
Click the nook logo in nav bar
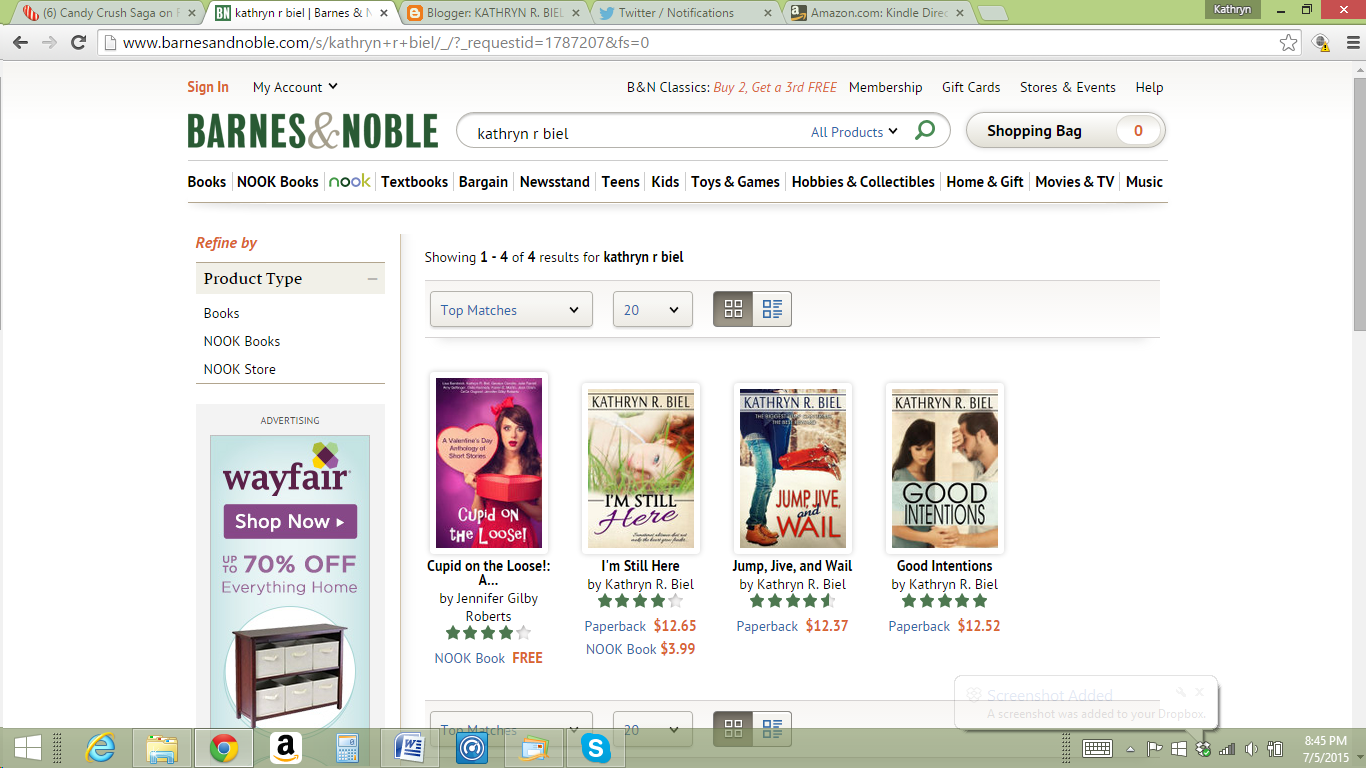[x=349, y=181]
